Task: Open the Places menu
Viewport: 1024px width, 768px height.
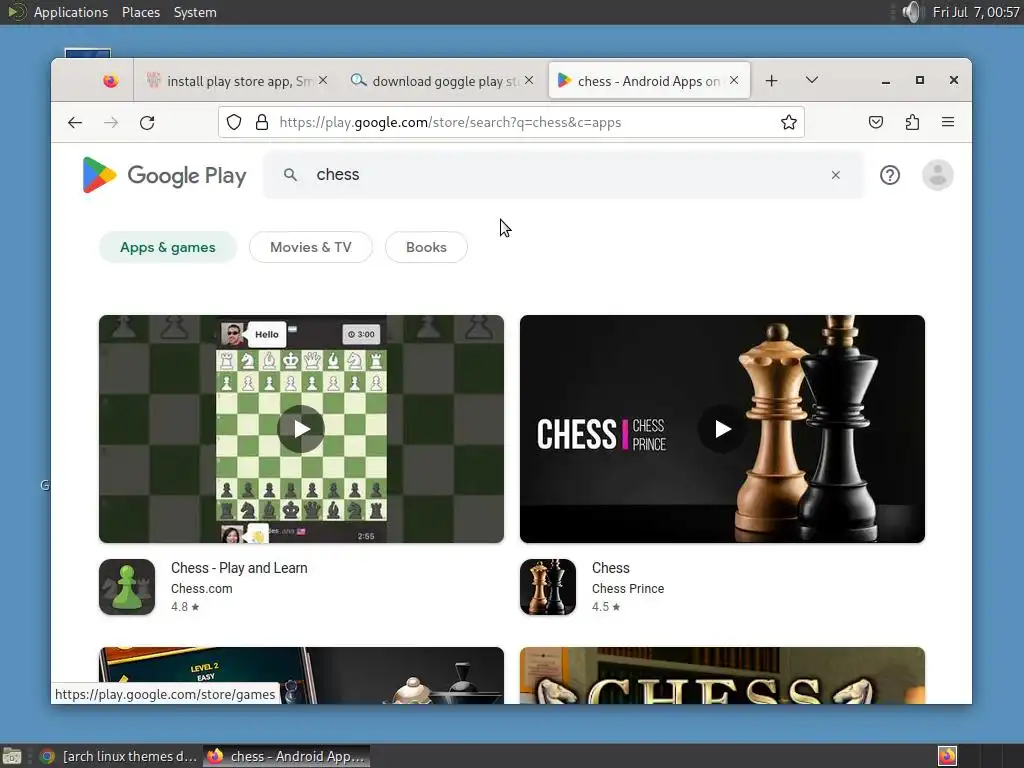Action: [x=141, y=12]
